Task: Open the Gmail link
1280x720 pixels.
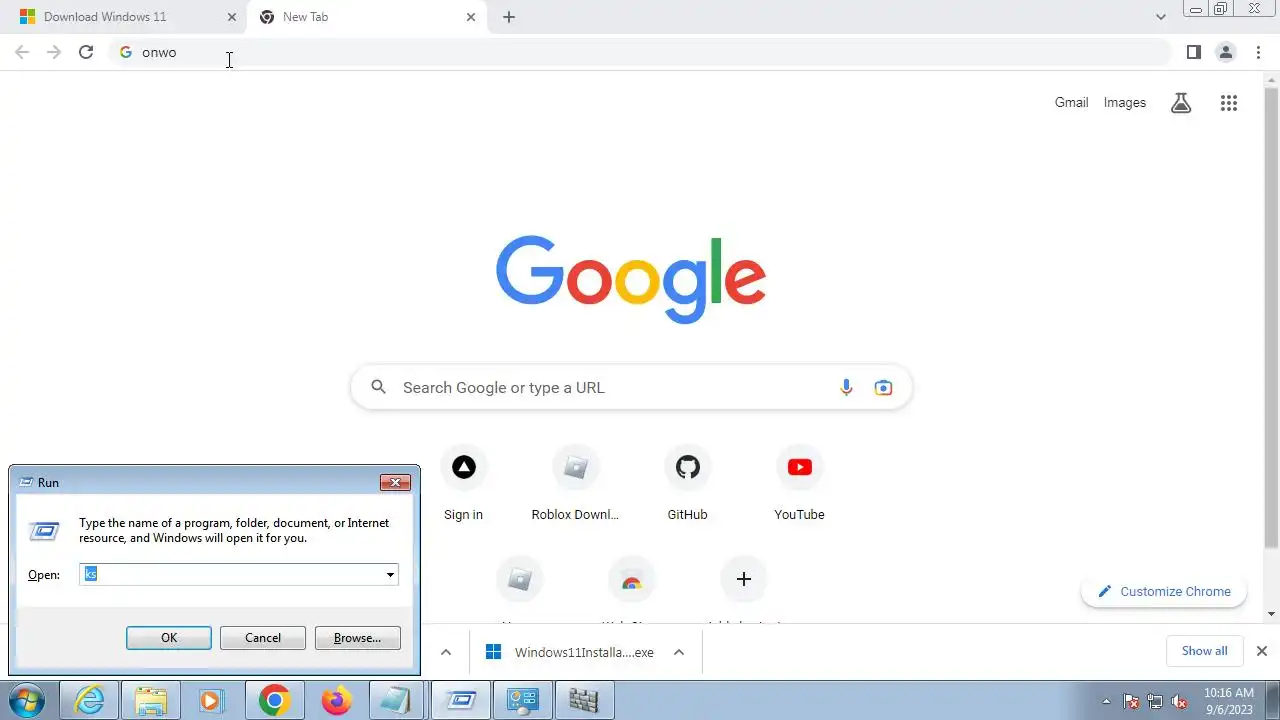Action: point(1071,102)
